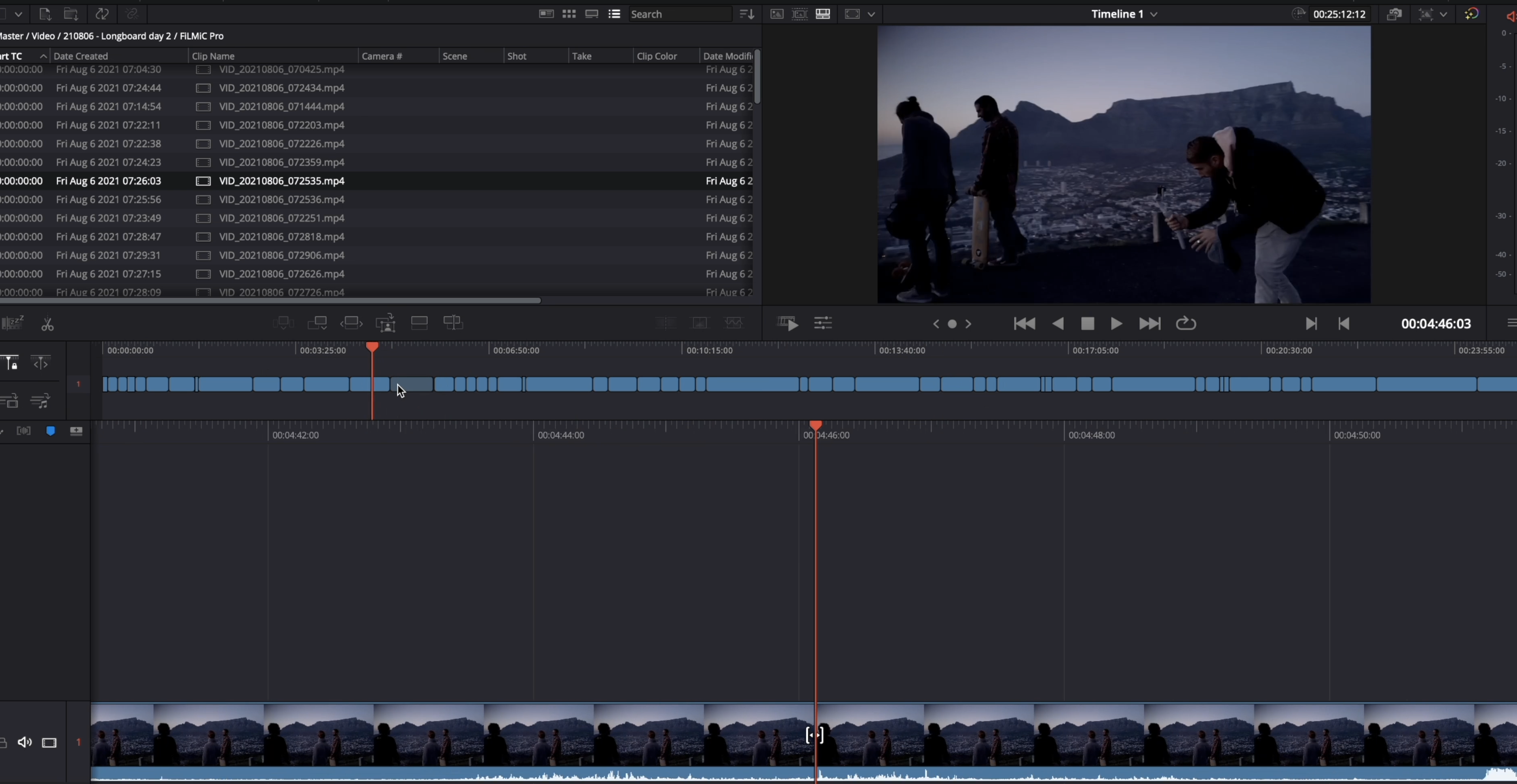The width and height of the screenshot is (1517, 784).
Task: Click the blue marker color flag icon
Action: pos(51,431)
